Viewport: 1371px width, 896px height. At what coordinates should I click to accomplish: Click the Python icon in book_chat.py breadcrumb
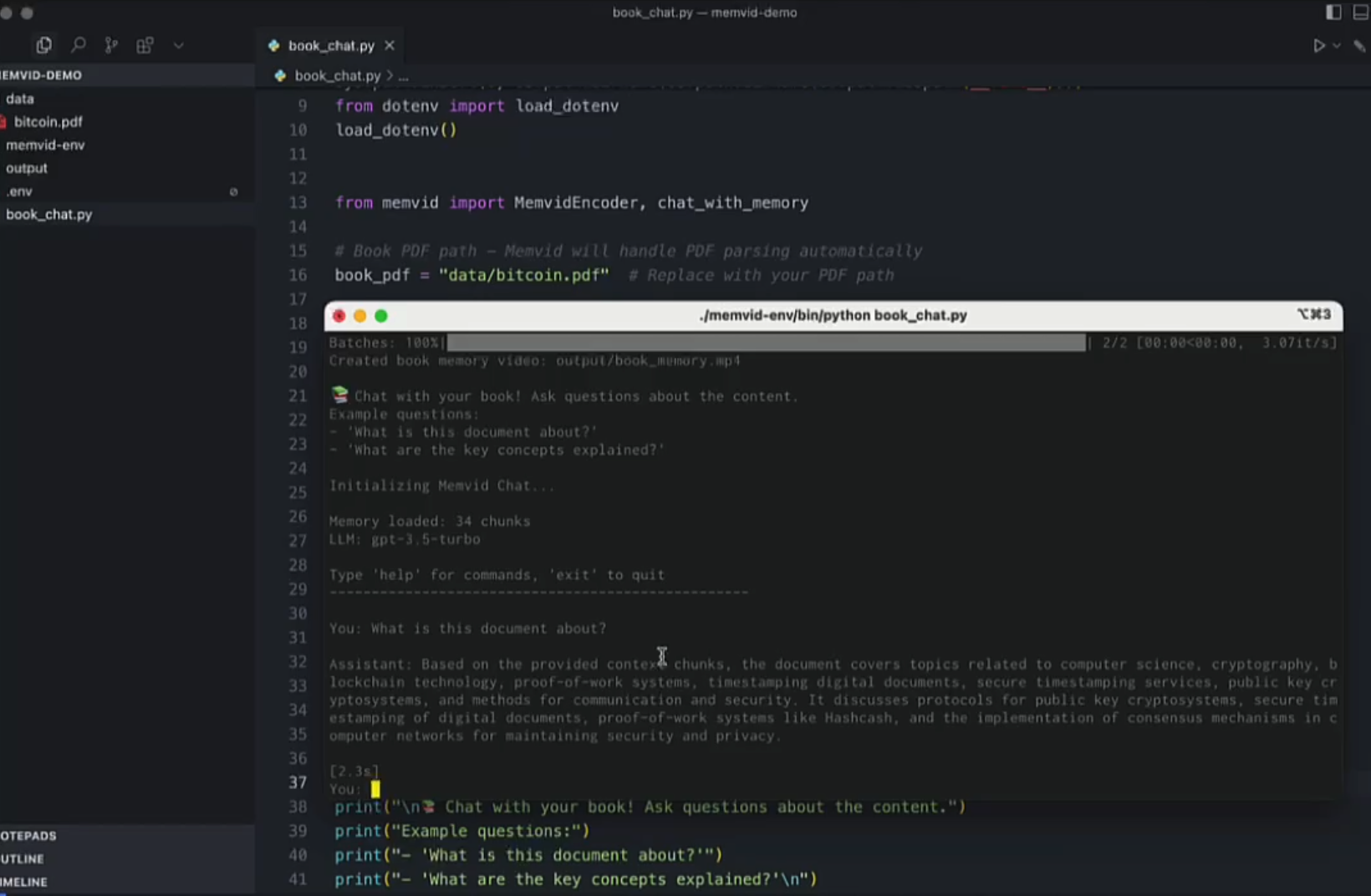tap(280, 76)
